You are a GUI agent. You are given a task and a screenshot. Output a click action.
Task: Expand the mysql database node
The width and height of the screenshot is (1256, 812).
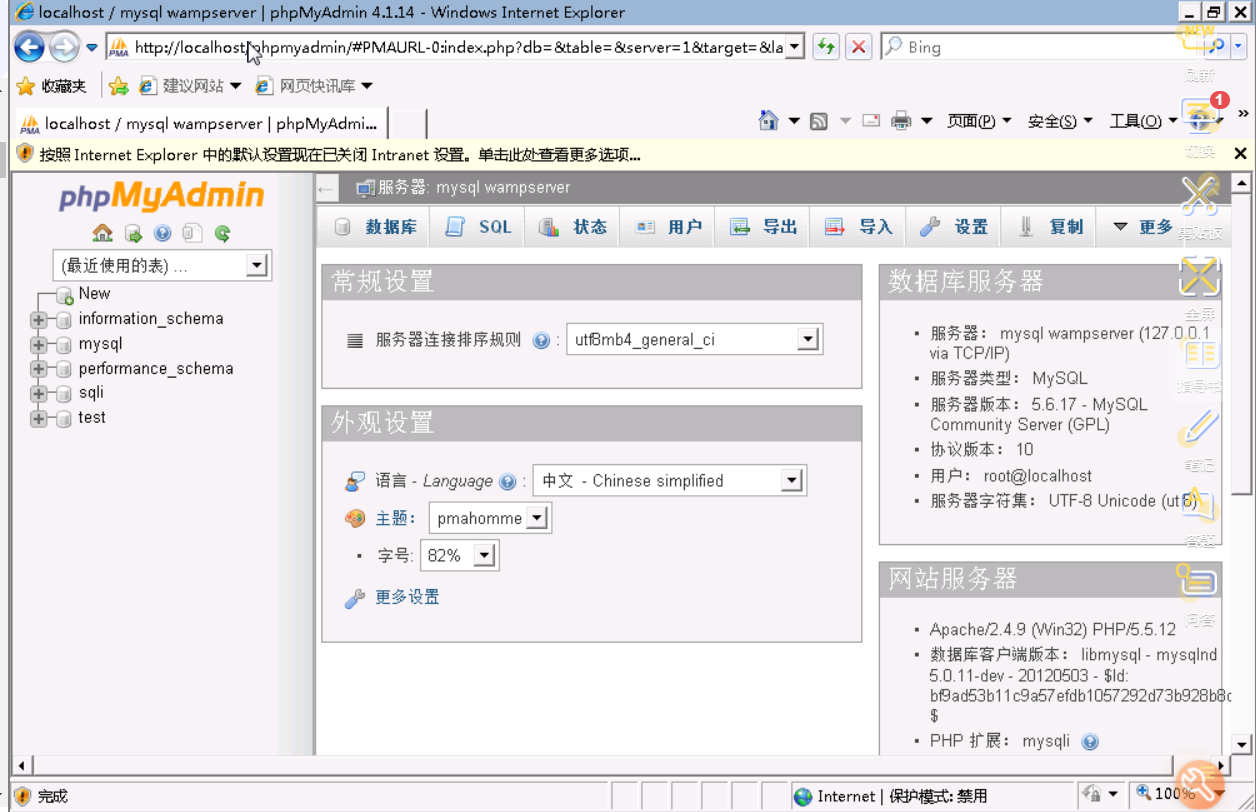(39, 345)
